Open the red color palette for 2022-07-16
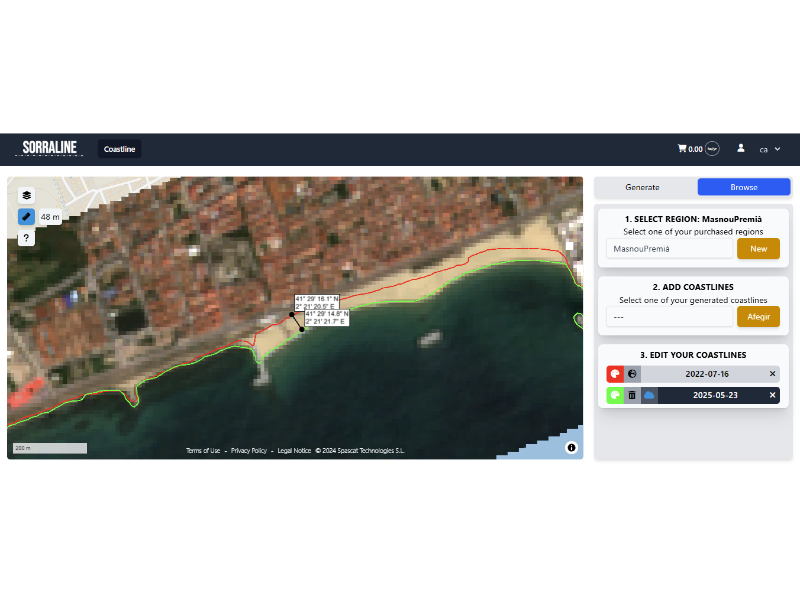 tap(615, 374)
